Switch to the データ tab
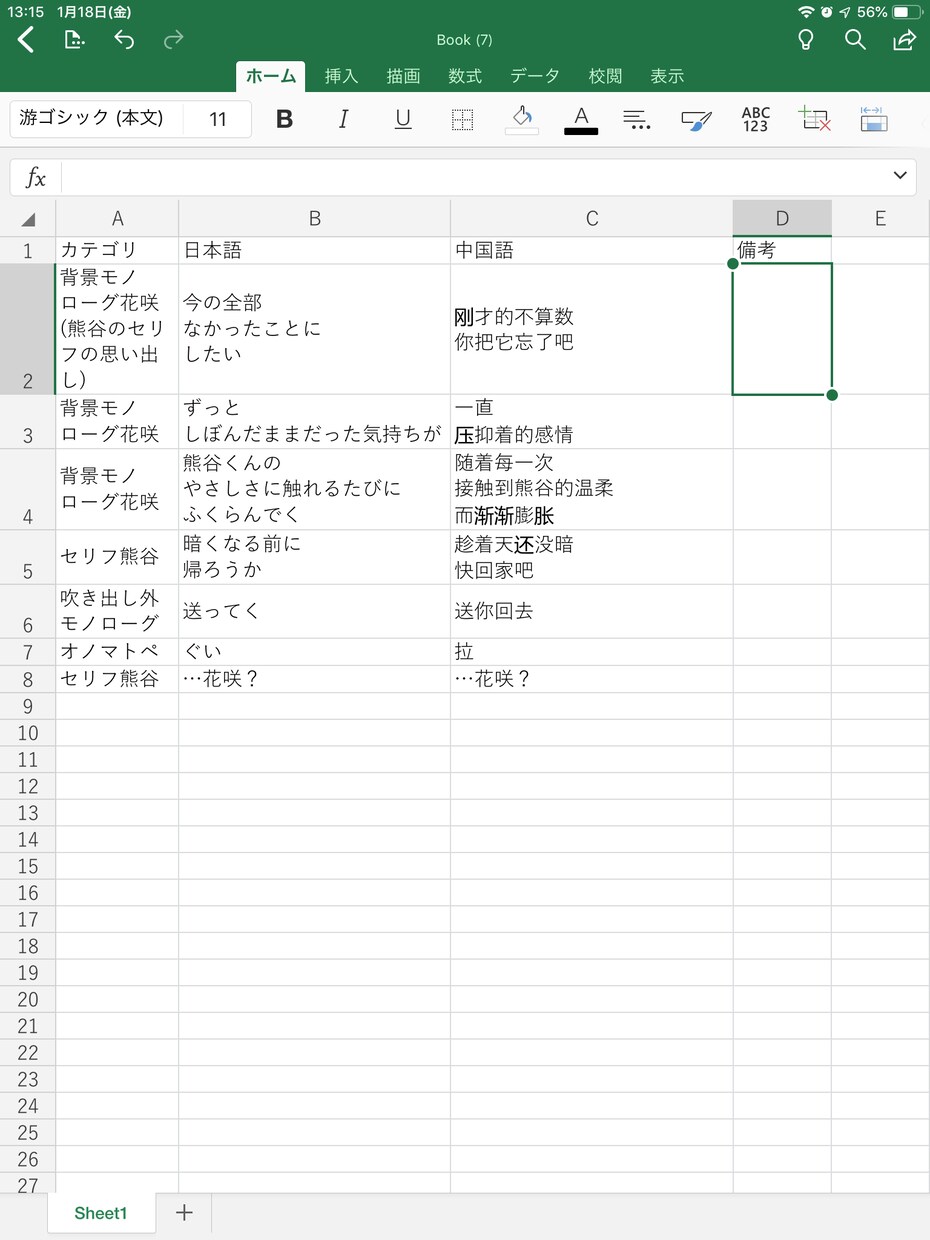Image resolution: width=930 pixels, height=1240 pixels. point(535,76)
